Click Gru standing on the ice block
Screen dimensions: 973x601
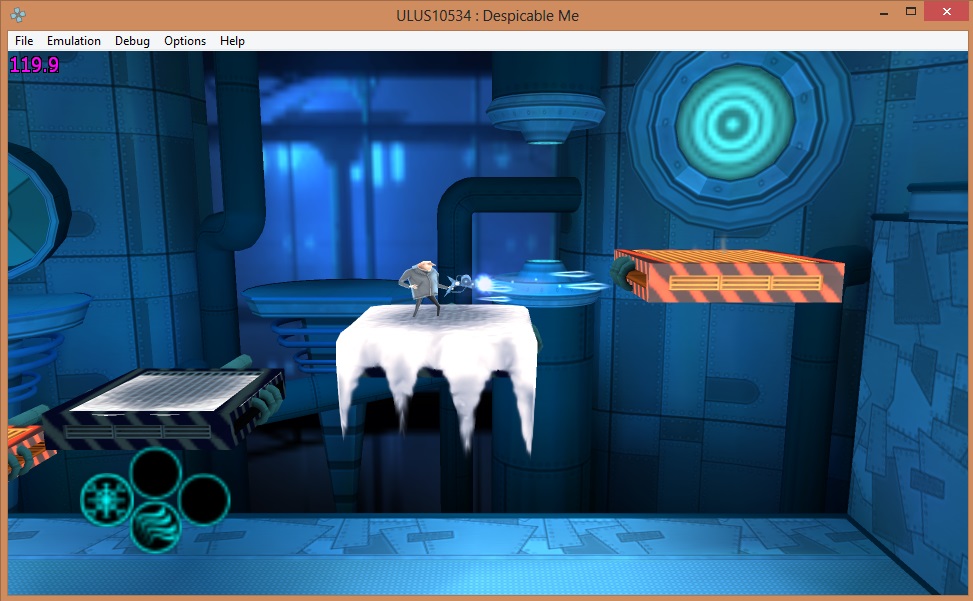click(x=419, y=286)
